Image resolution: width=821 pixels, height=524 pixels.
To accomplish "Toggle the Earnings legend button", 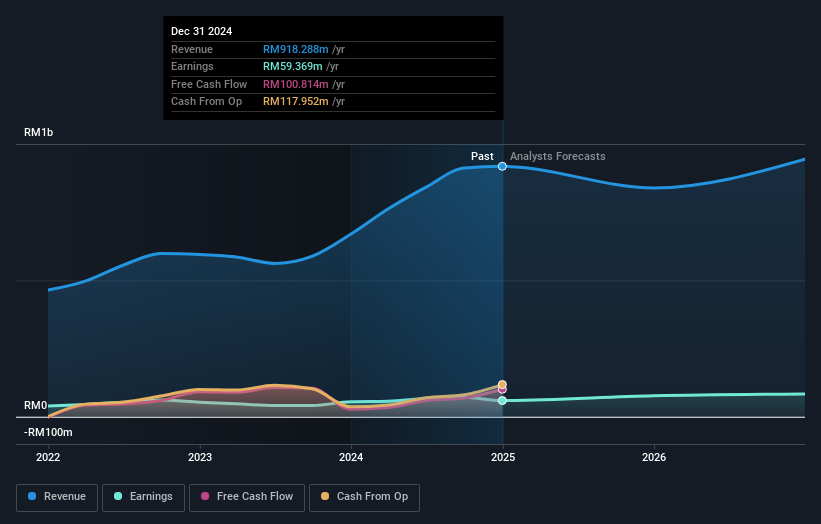I will tap(143, 497).
